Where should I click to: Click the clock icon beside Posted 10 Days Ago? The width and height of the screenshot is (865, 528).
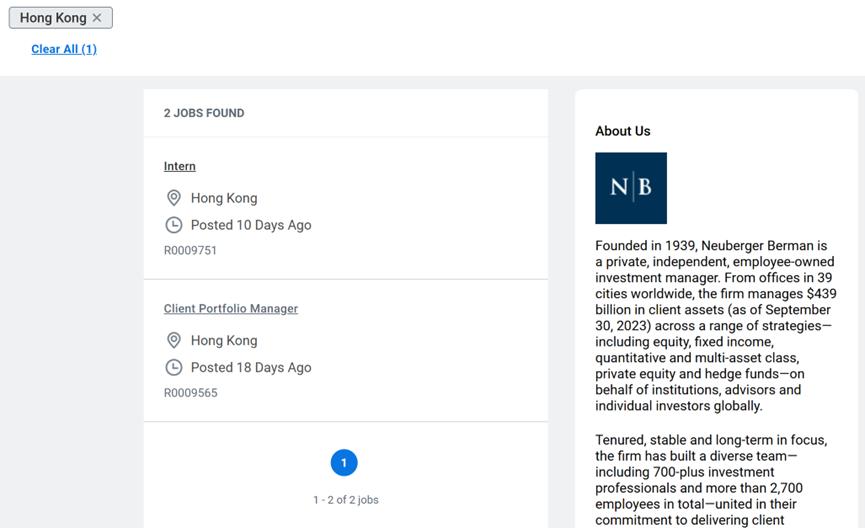(x=174, y=225)
